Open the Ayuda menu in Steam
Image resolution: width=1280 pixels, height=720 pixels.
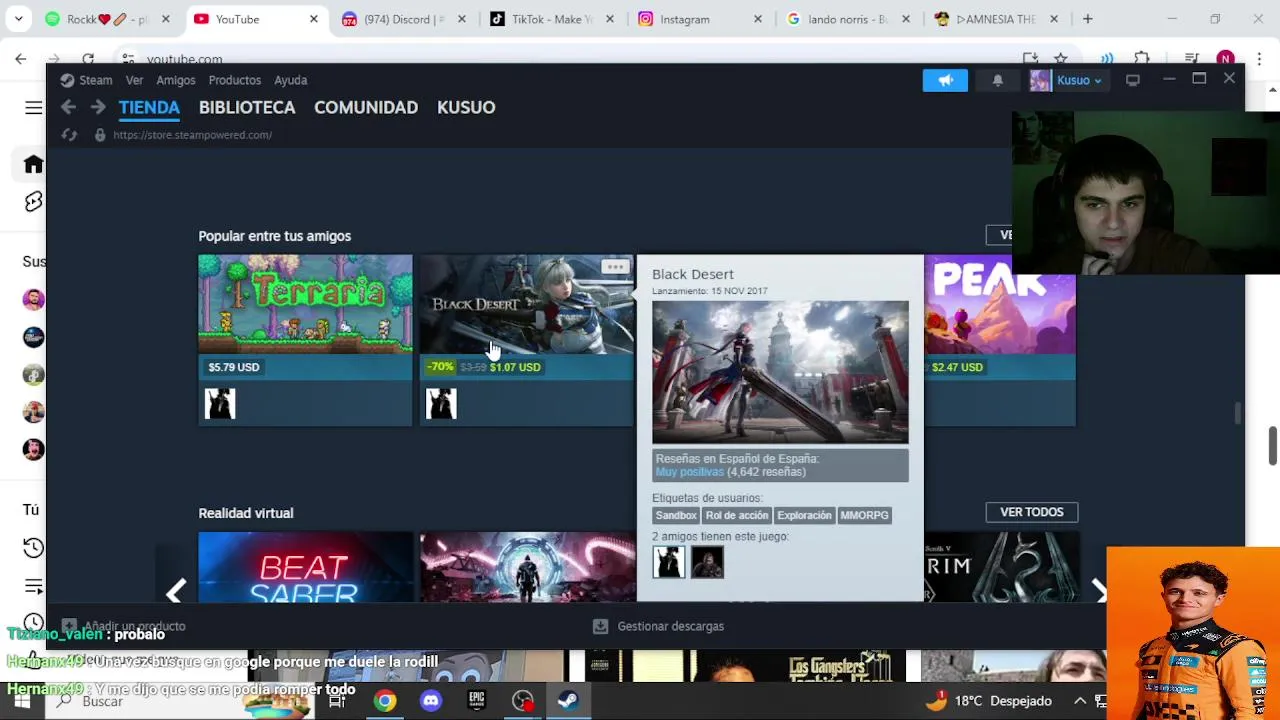point(291,80)
